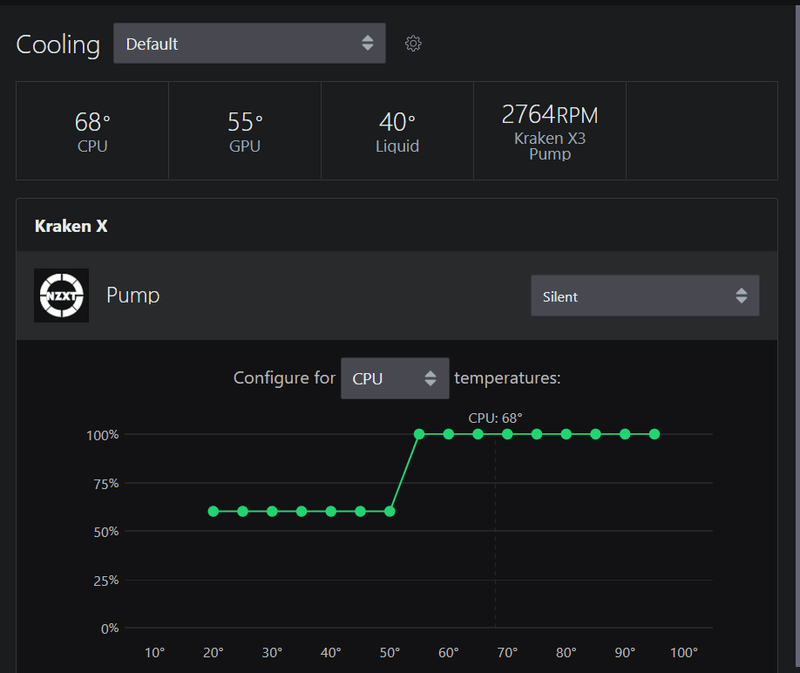Viewport: 800px width, 673px height.
Task: Open the Default cooling profile dropdown
Action: pos(249,43)
